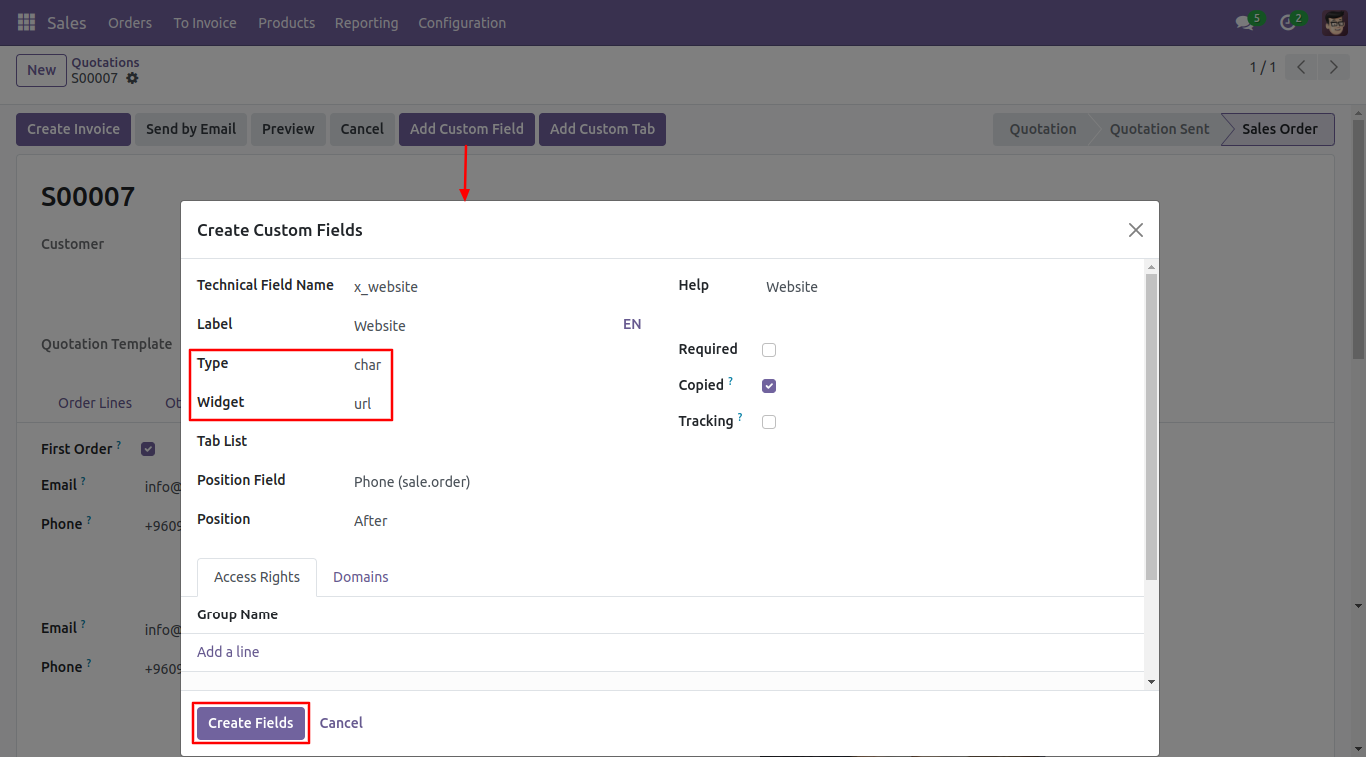Click the 1 / 1 pager counter
The height and width of the screenshot is (758, 1366).
[x=1262, y=67]
